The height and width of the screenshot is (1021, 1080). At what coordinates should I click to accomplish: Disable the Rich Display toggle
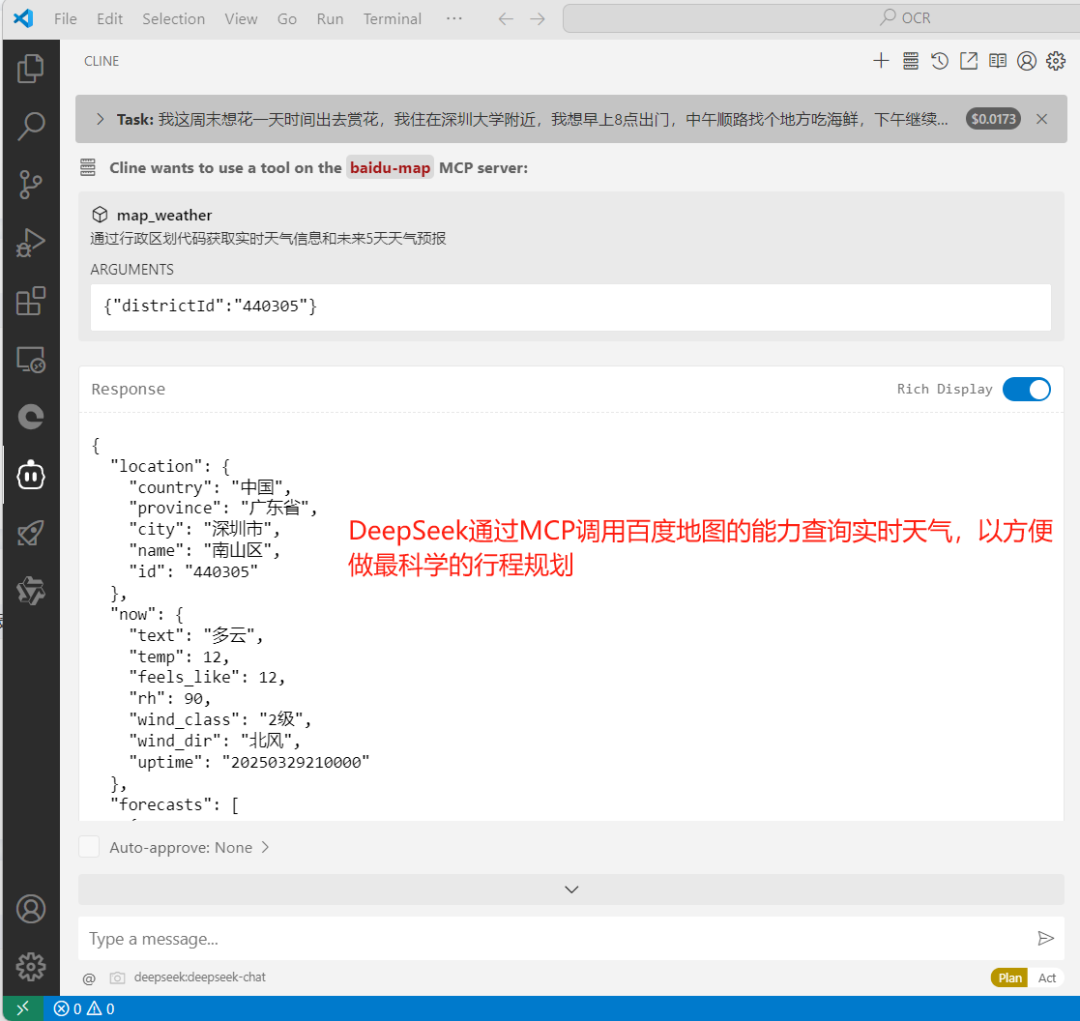1026,389
